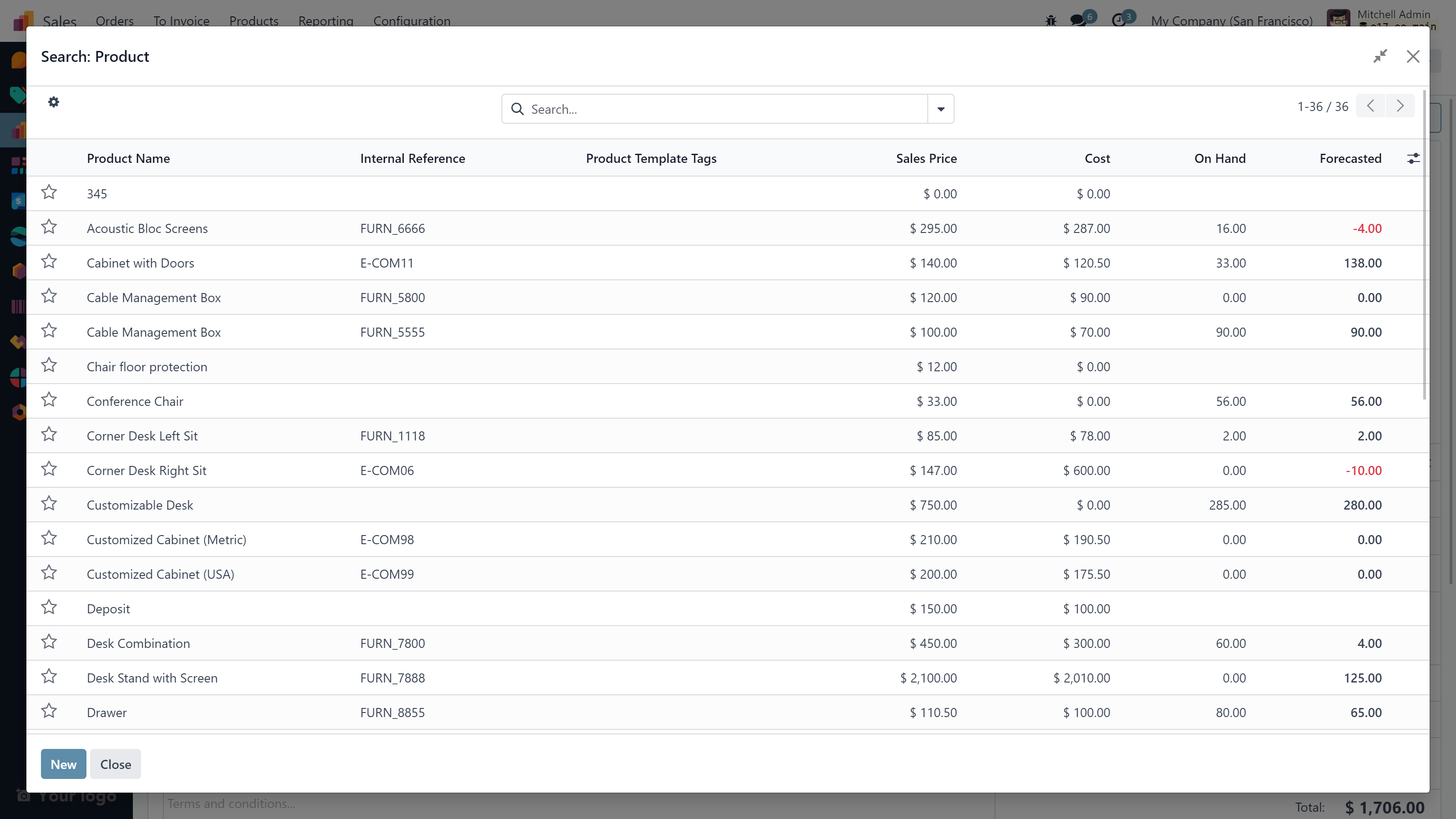Viewport: 1456px width, 819px height.
Task: Open the Configuration menu
Action: click(411, 21)
